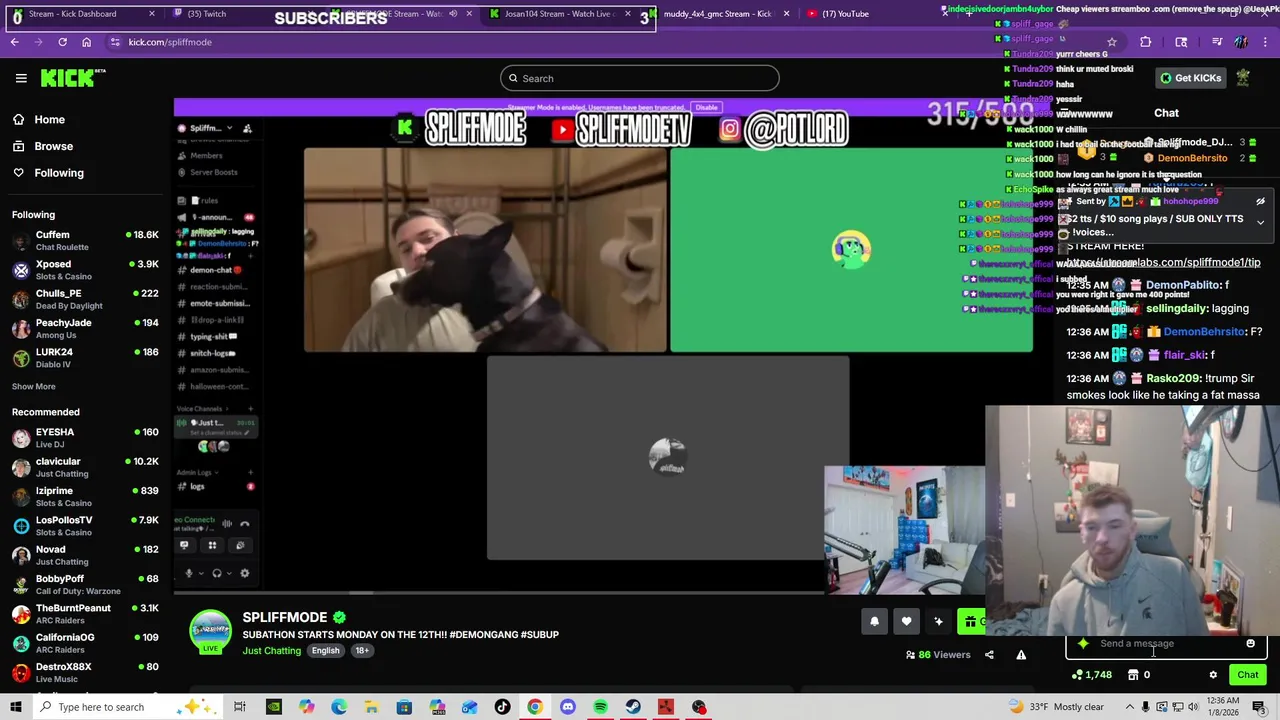
Task: Click the 18+ tag
Action: [x=362, y=651]
